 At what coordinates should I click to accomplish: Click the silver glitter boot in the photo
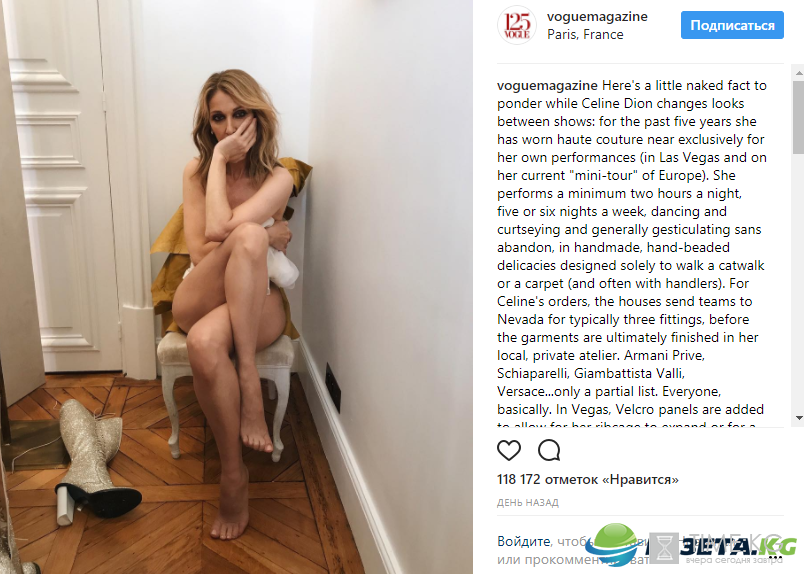click(95, 462)
